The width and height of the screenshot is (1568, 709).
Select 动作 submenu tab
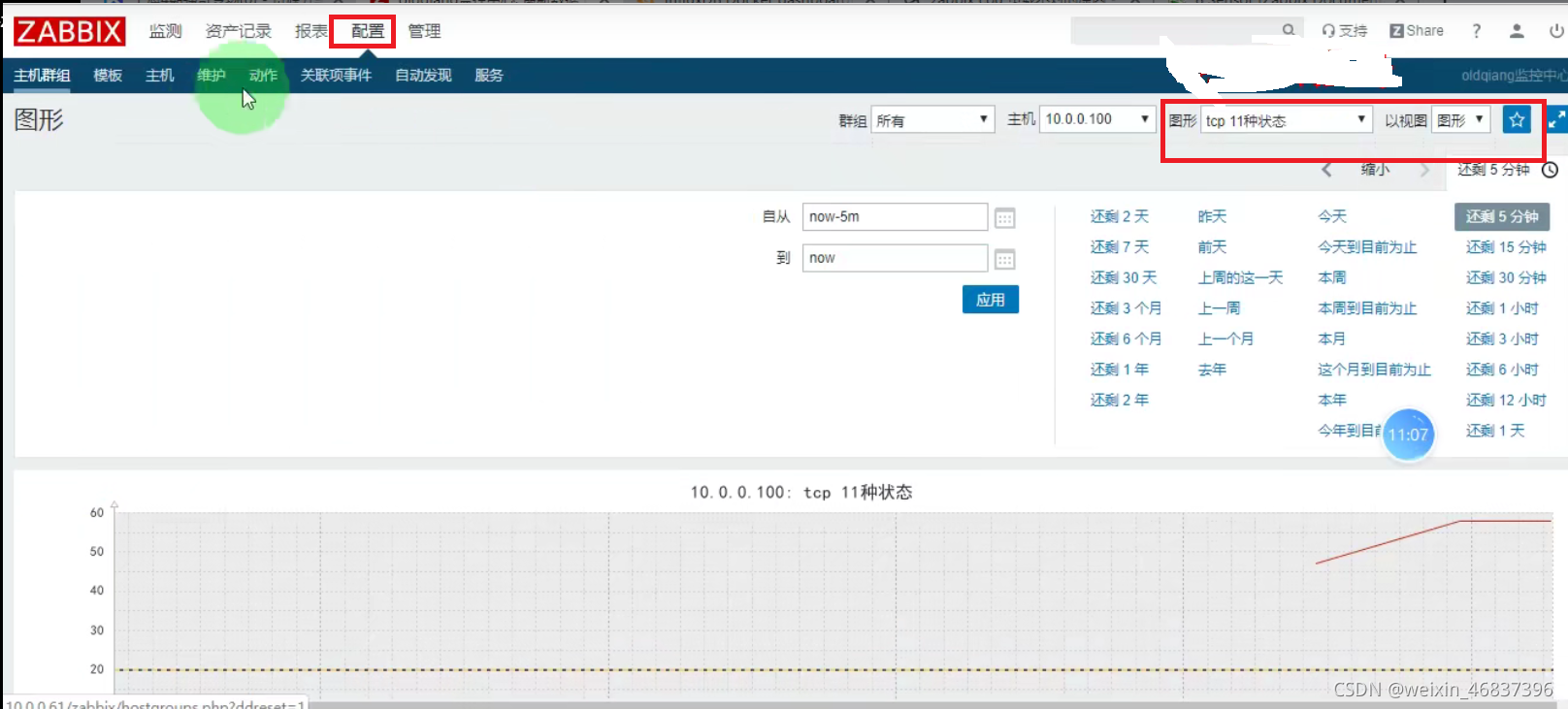[263, 76]
